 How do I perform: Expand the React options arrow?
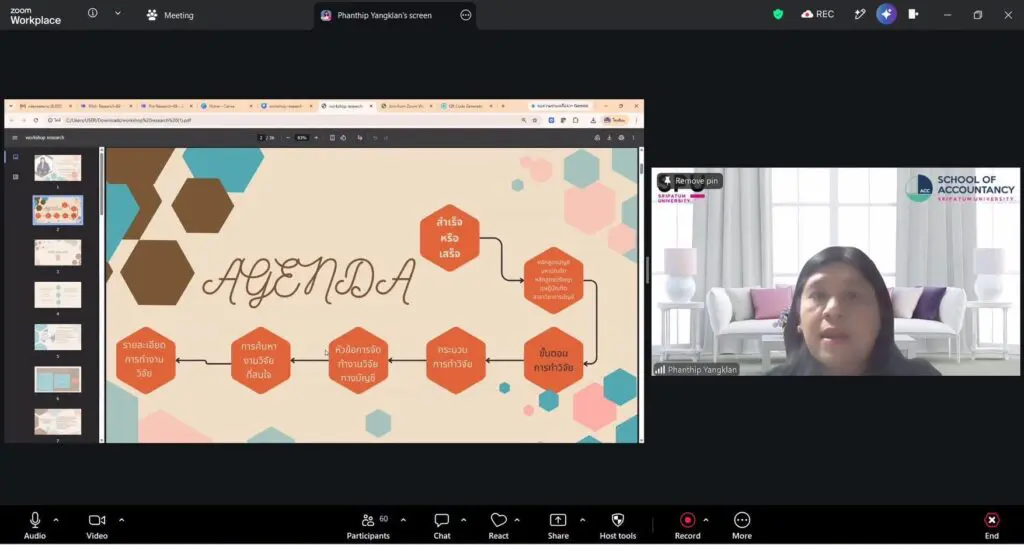click(x=517, y=520)
